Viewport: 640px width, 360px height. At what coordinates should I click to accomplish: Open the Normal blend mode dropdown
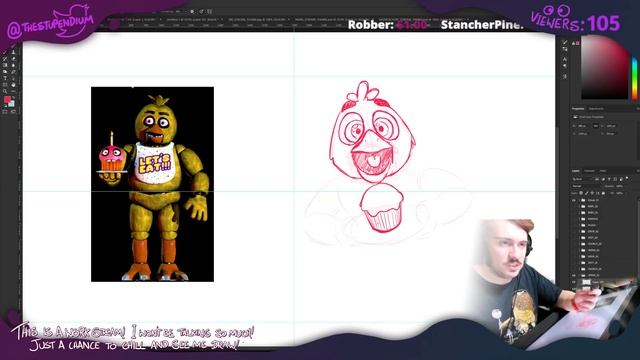tap(585, 186)
